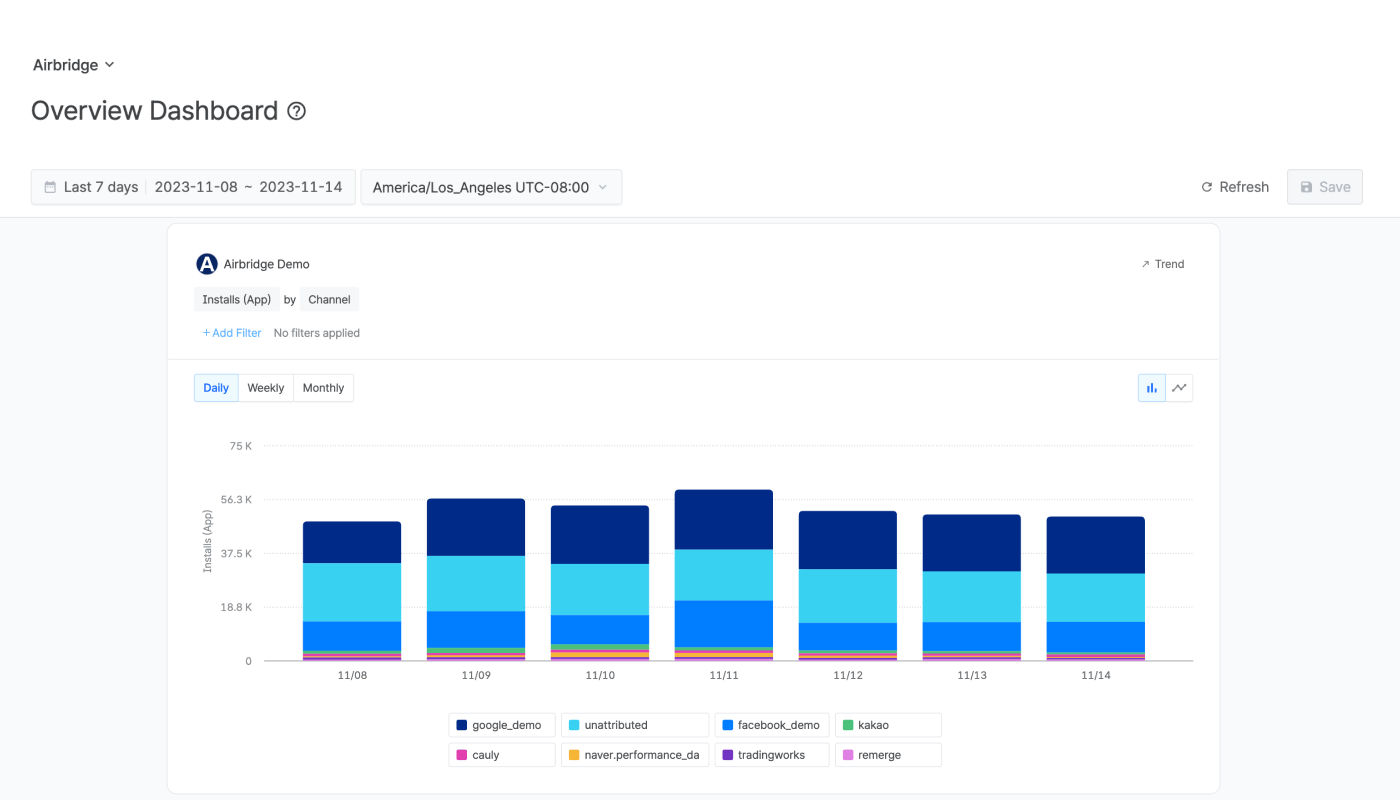Toggle remerge series in legend
This screenshot has width=1400, height=800.
888,755
